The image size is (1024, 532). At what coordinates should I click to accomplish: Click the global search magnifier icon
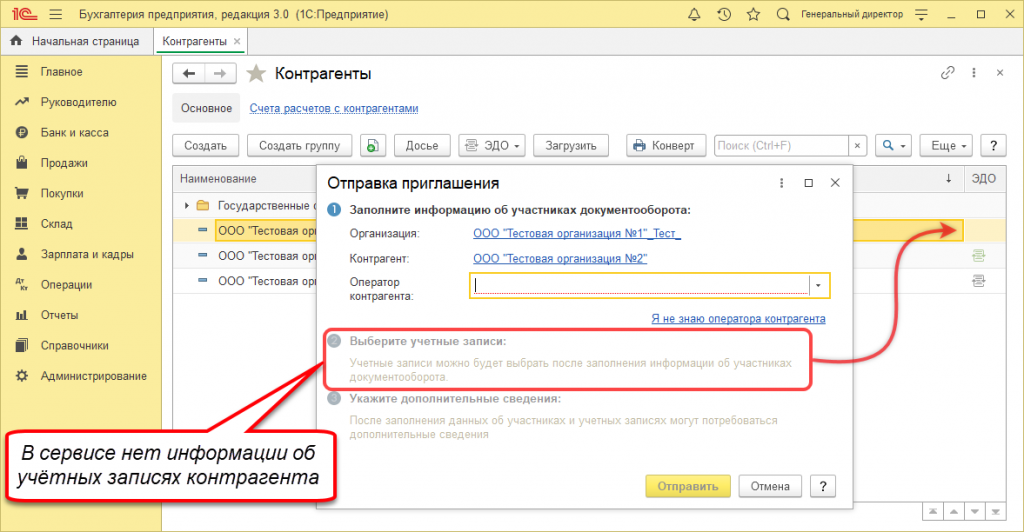[x=783, y=14]
